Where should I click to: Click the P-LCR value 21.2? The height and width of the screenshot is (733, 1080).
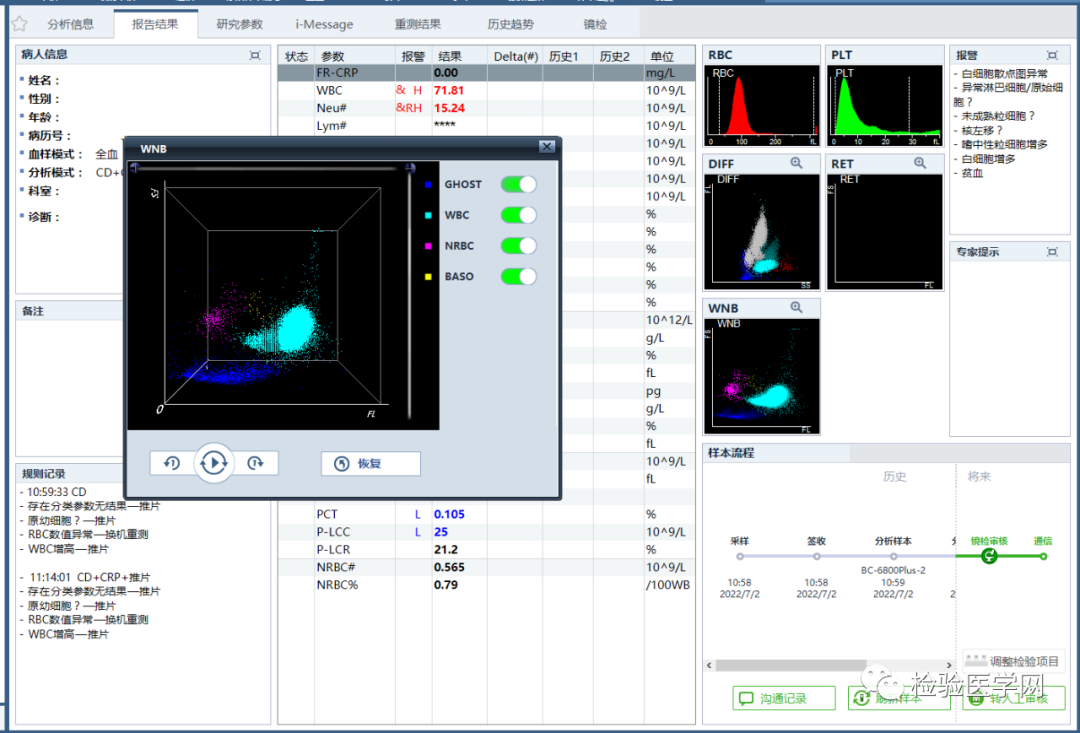446,550
